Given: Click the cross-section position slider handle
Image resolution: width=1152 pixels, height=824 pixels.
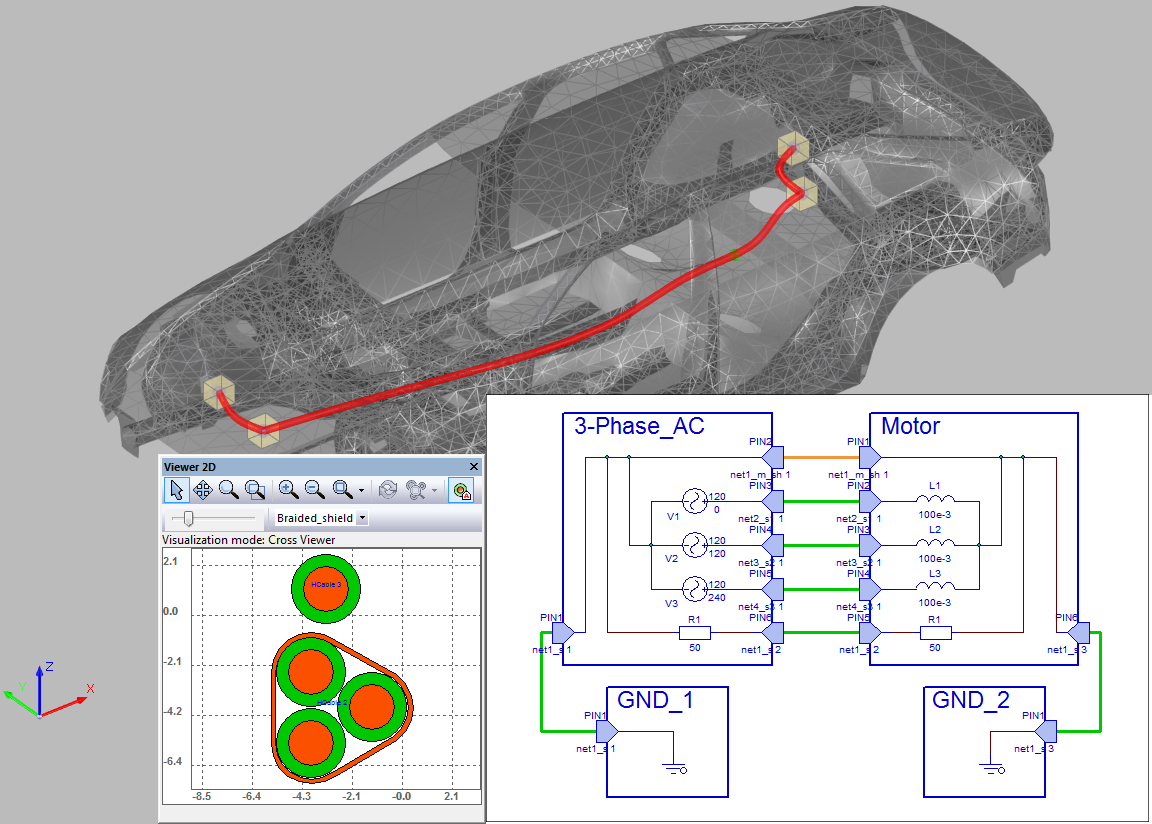Looking at the screenshot, I should coord(188,518).
